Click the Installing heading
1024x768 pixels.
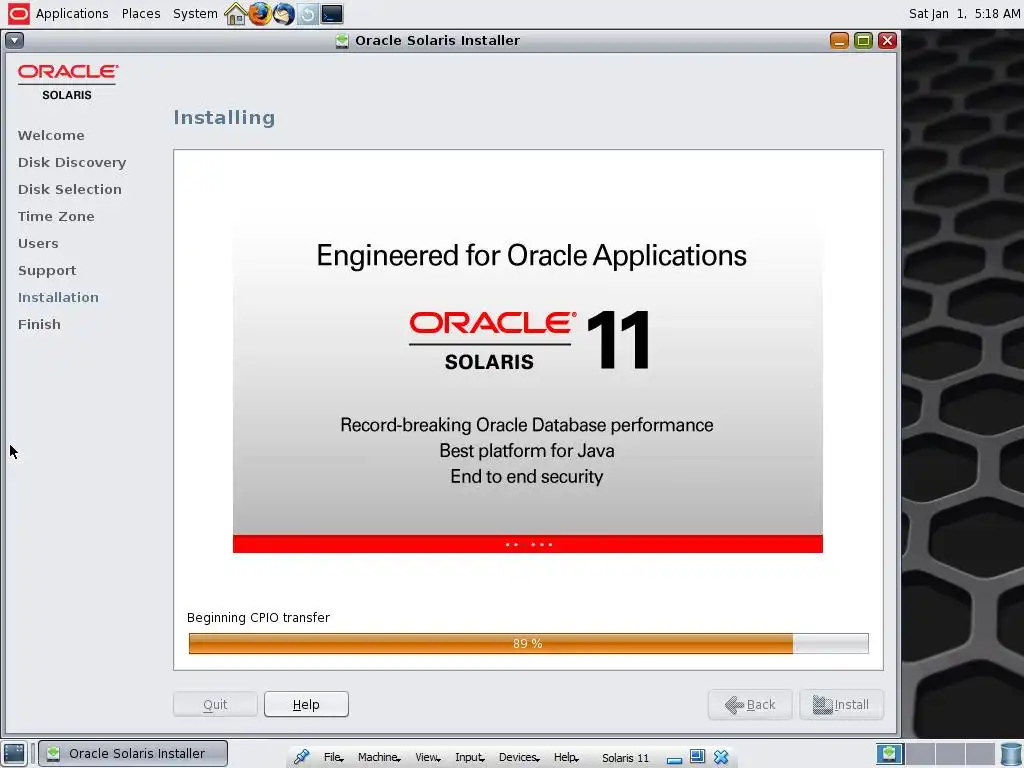[x=224, y=118]
